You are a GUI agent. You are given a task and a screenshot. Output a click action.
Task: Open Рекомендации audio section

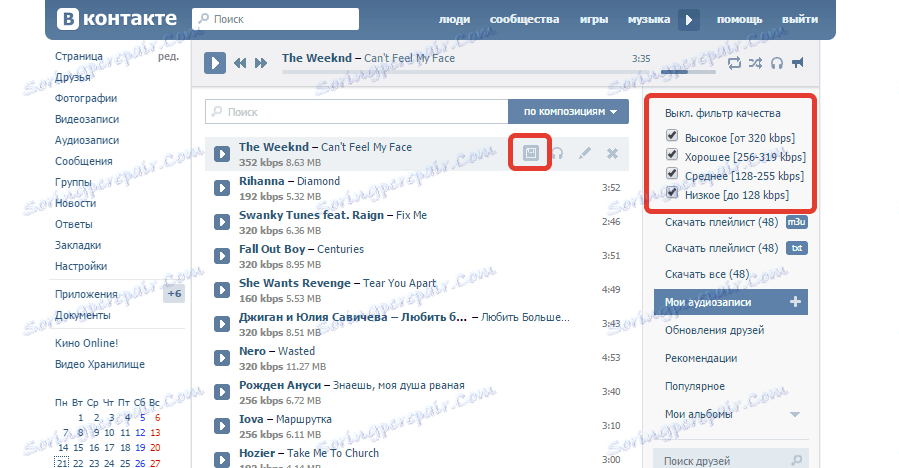[x=701, y=358]
